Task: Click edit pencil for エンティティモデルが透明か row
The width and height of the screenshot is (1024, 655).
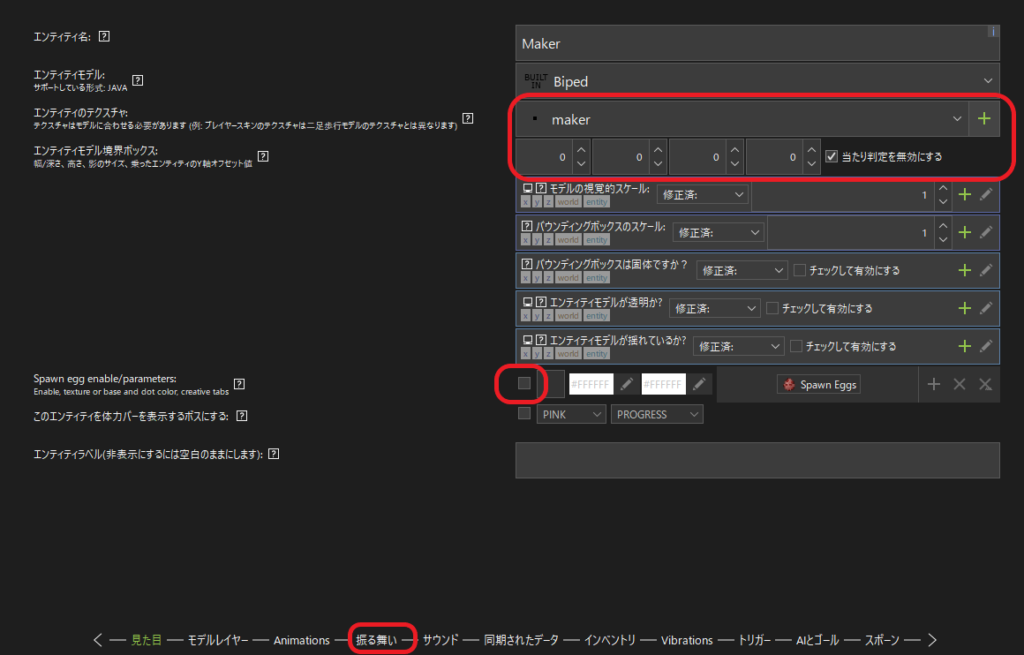Action: (x=986, y=308)
